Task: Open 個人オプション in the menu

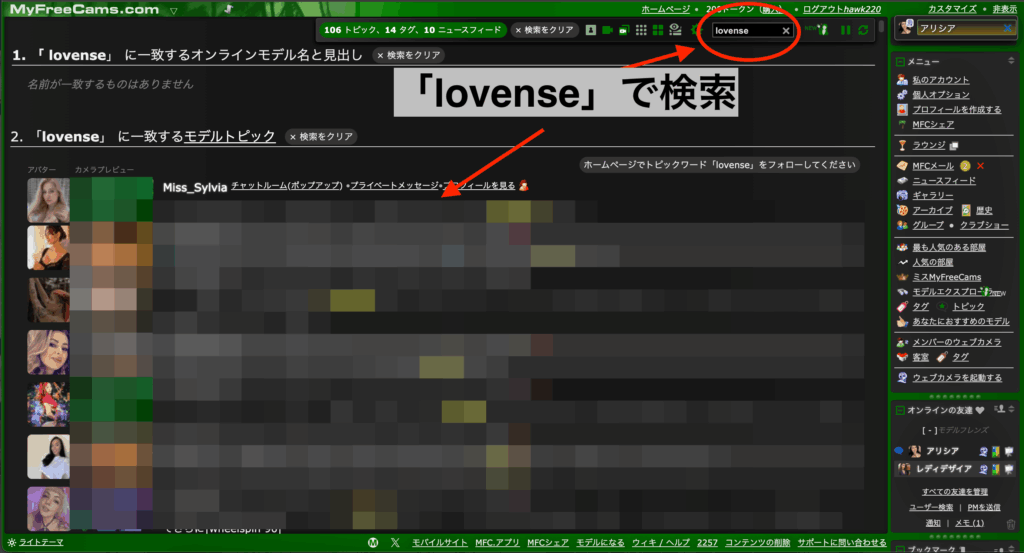Action: pos(941,95)
